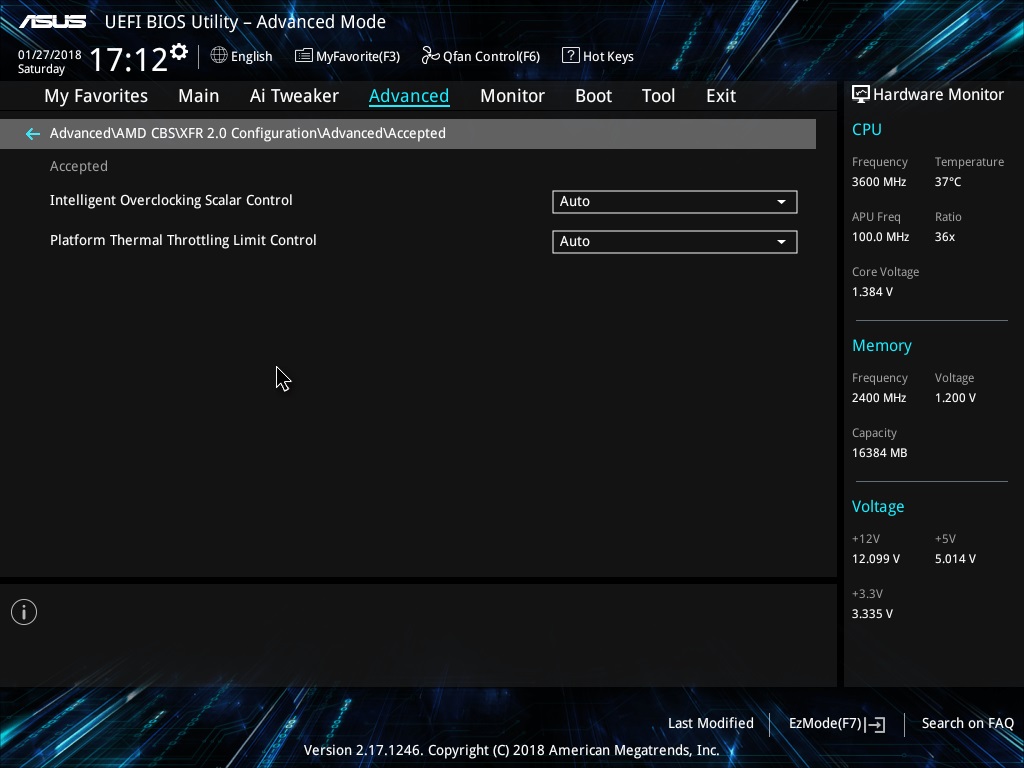
Task: Click the Memory heading
Action: coord(882,345)
